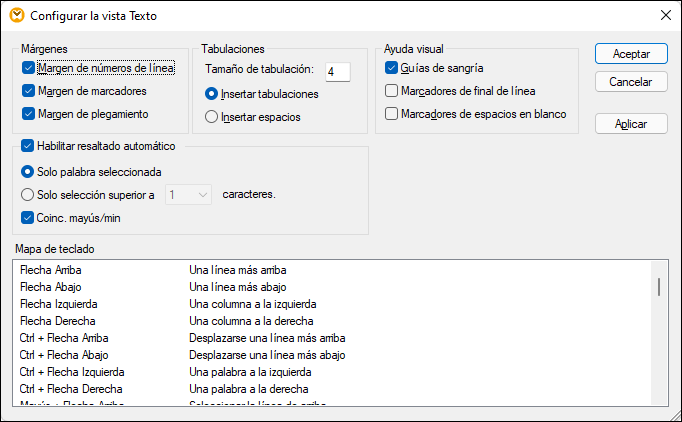The width and height of the screenshot is (682, 422).
Task: Uncheck Margen de marcadores
Action: pos(28,91)
